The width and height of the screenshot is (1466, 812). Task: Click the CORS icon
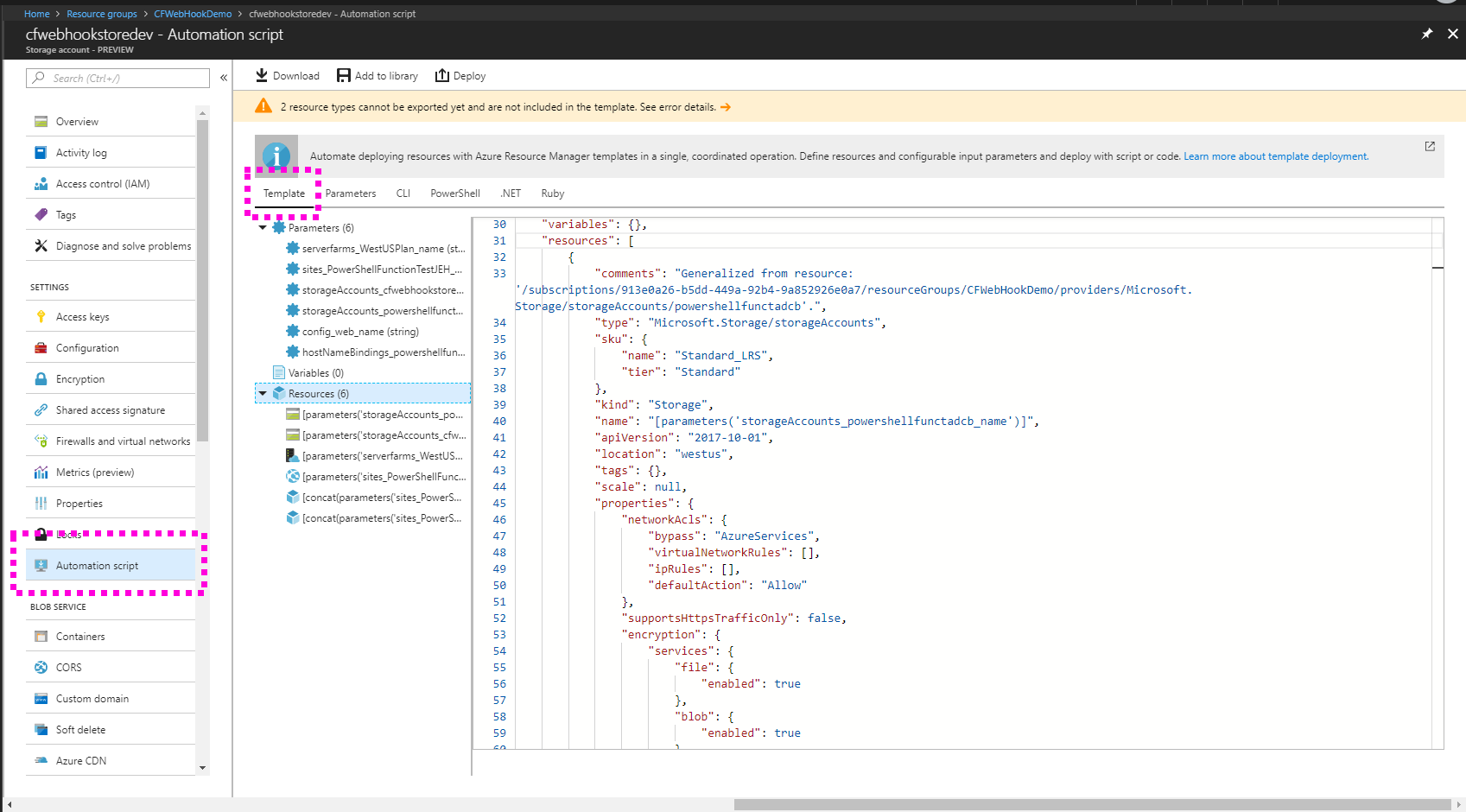point(41,668)
